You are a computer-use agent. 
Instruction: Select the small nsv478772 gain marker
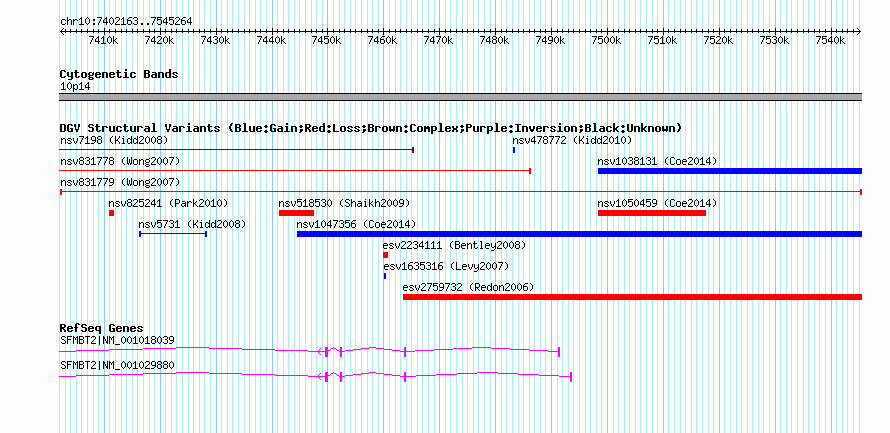514,150
